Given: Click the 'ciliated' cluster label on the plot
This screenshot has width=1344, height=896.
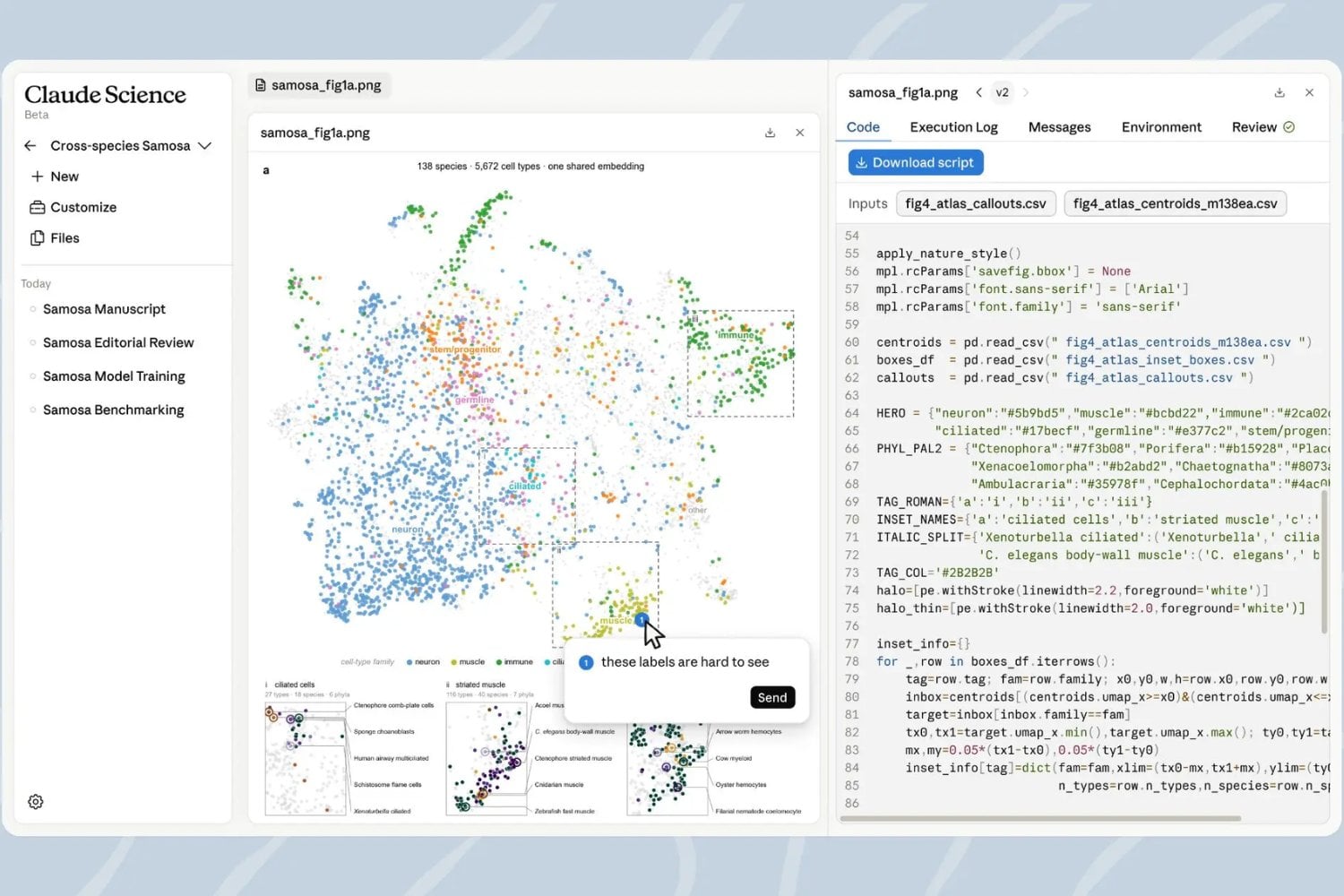Looking at the screenshot, I should 525,486.
